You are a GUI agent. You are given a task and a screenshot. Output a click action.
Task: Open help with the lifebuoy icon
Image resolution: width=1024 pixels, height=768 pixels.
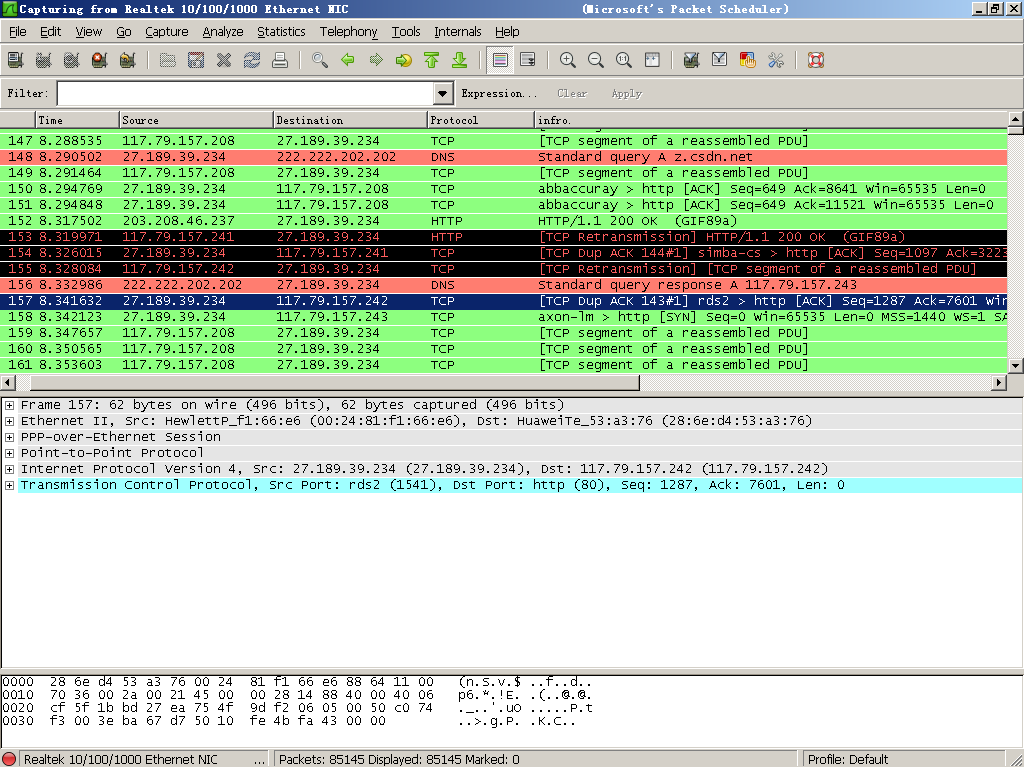point(816,60)
